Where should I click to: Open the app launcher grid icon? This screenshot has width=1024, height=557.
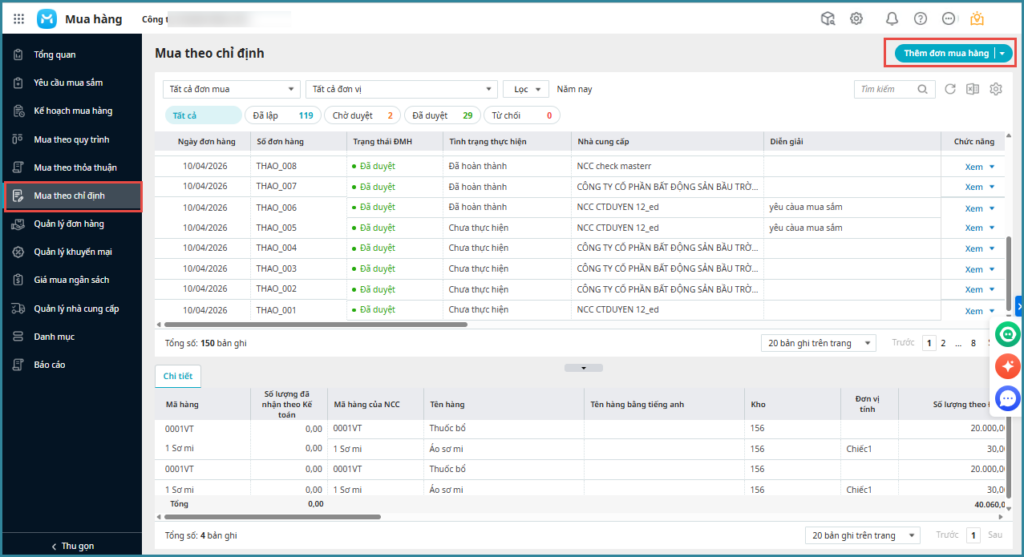coord(19,19)
